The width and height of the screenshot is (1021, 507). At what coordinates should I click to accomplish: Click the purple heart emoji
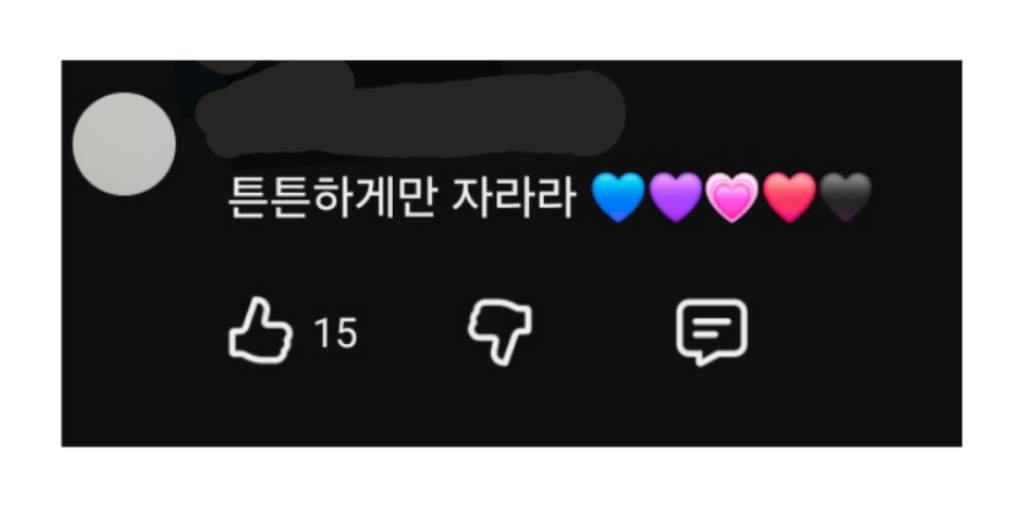pos(676,197)
